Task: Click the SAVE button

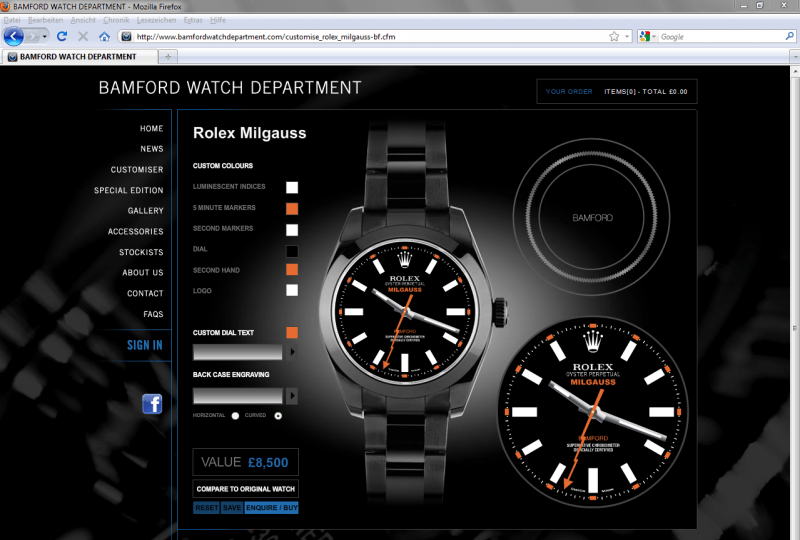Action: point(232,508)
